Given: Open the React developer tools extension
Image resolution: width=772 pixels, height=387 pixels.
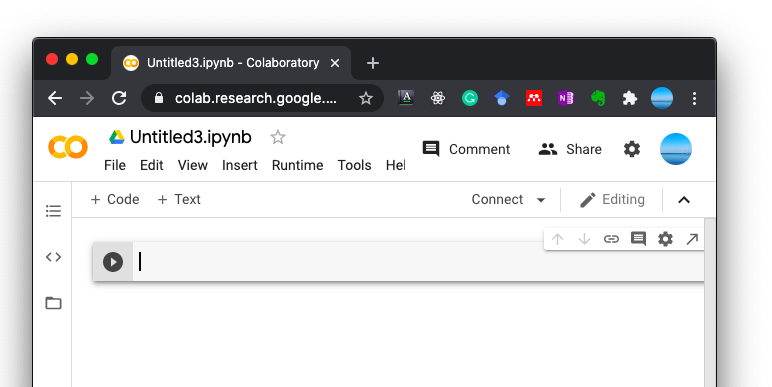Looking at the screenshot, I should [x=438, y=98].
